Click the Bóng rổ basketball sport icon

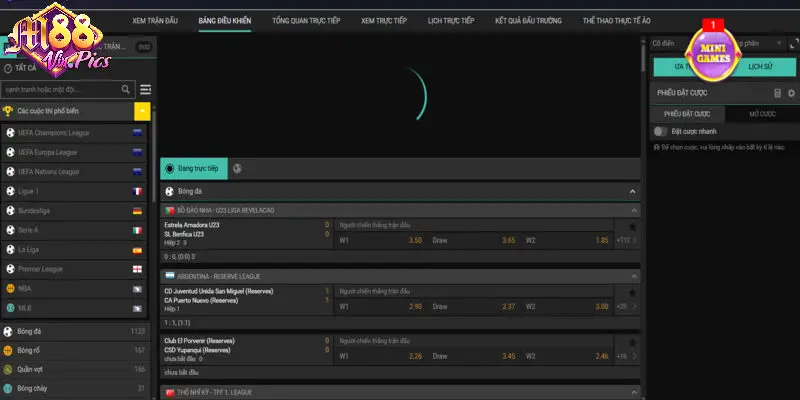coord(9,350)
